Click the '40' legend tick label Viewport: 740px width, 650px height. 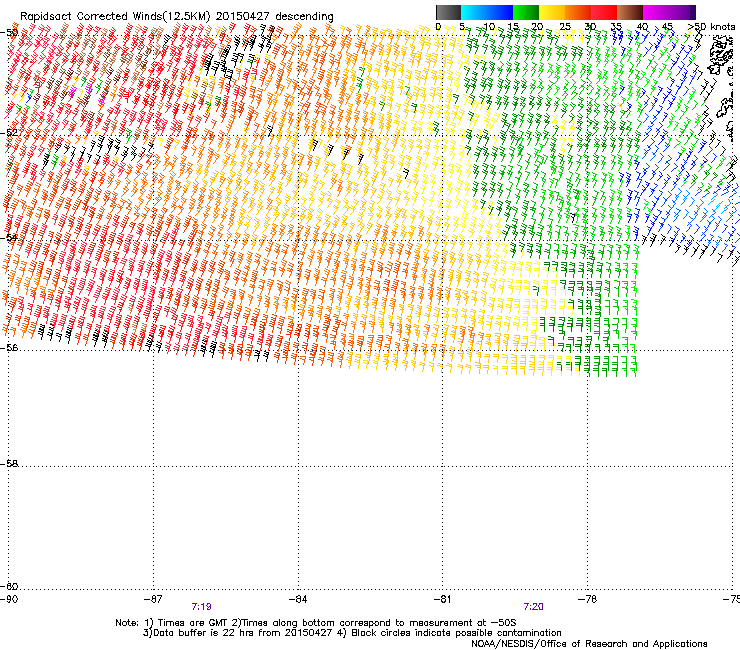tap(642, 26)
